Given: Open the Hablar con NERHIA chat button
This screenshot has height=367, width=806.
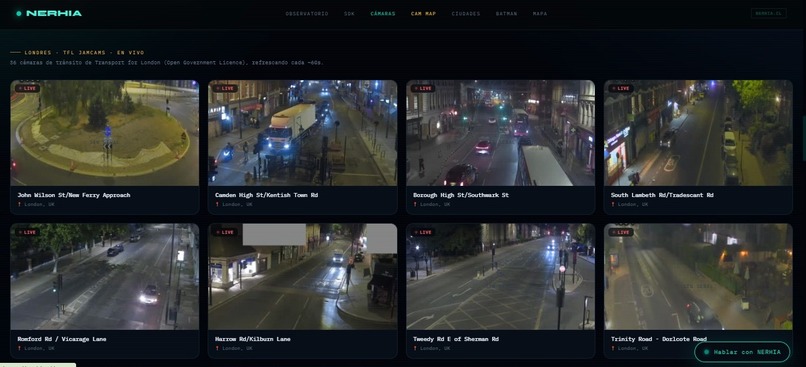Looking at the screenshot, I should [742, 352].
